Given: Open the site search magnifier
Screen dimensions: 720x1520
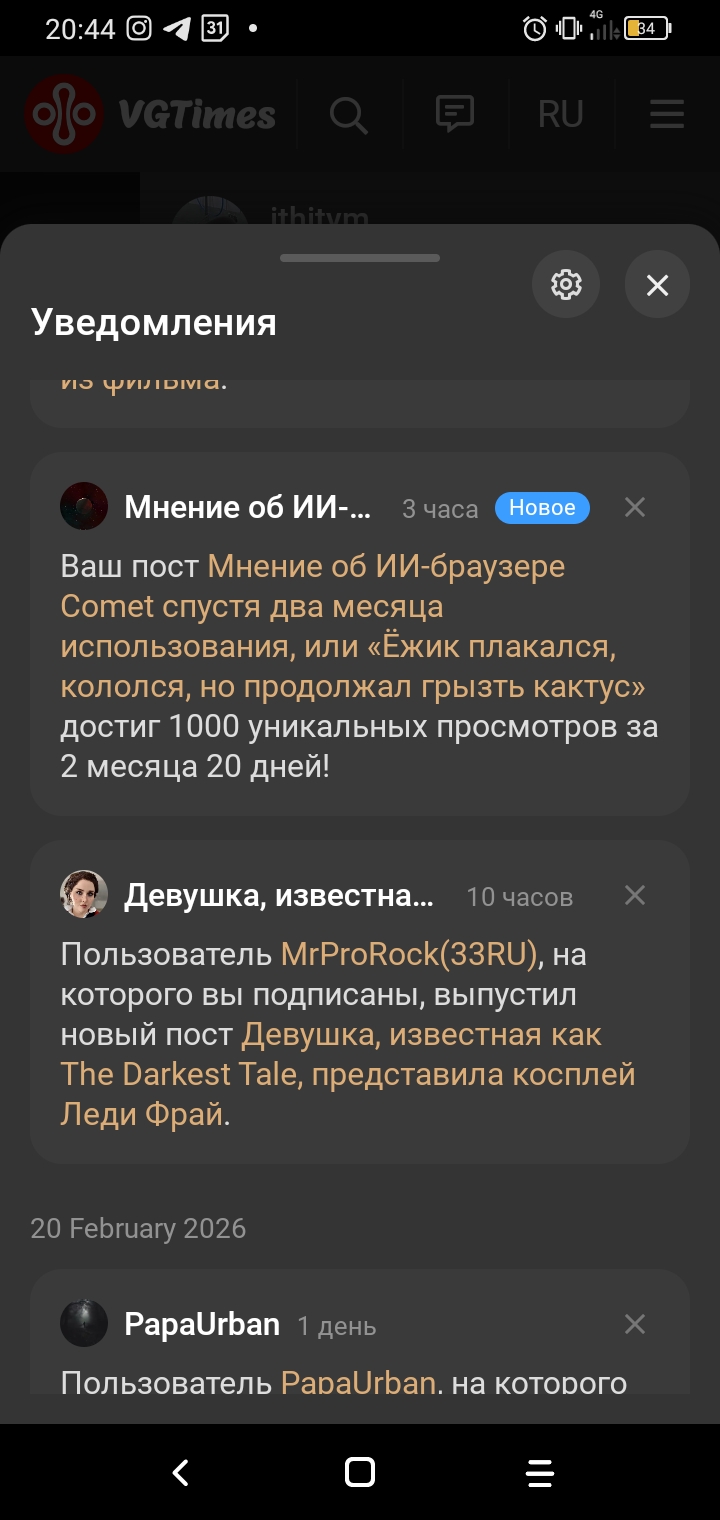Looking at the screenshot, I should pyautogui.click(x=348, y=114).
